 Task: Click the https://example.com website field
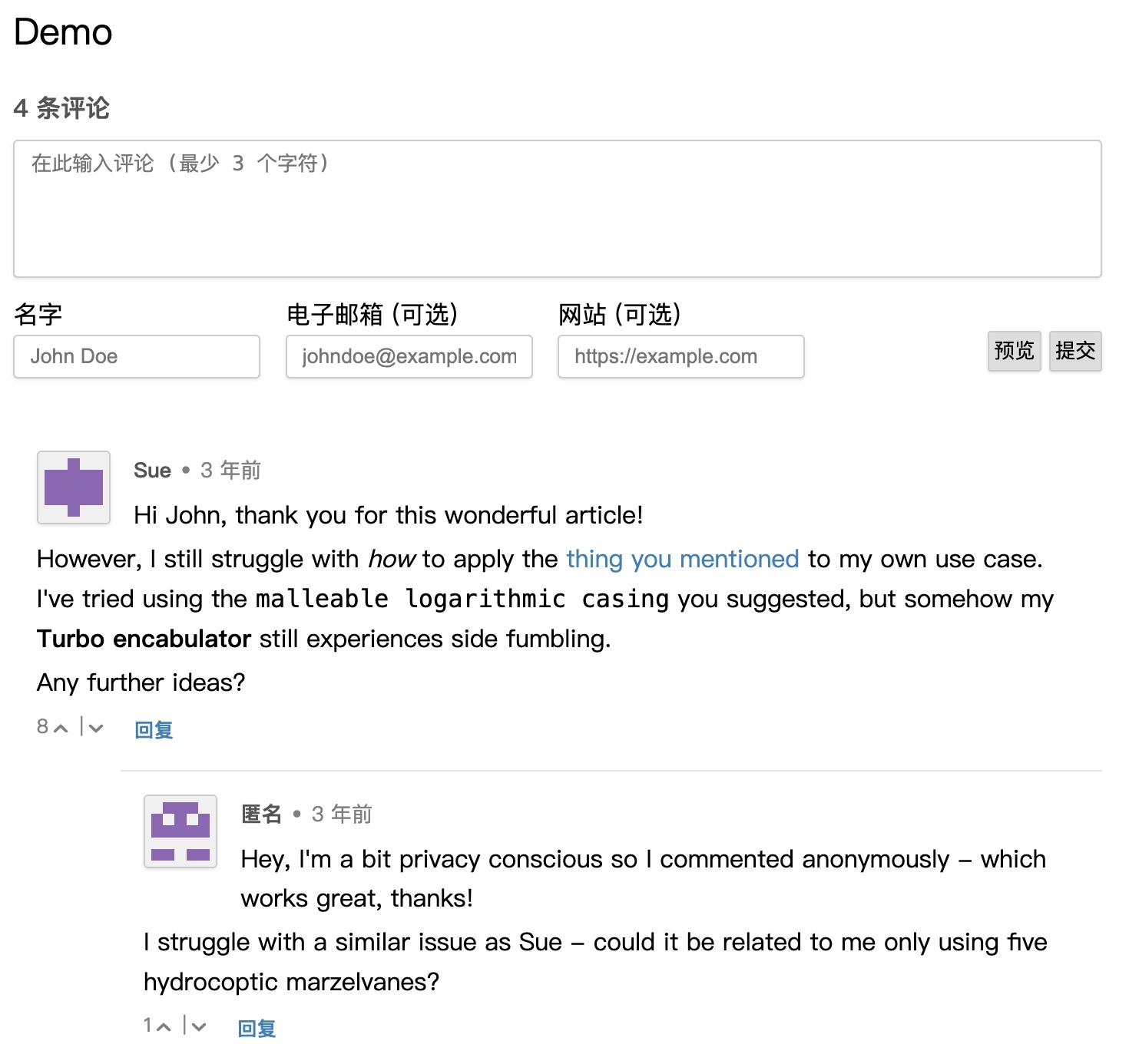(681, 357)
